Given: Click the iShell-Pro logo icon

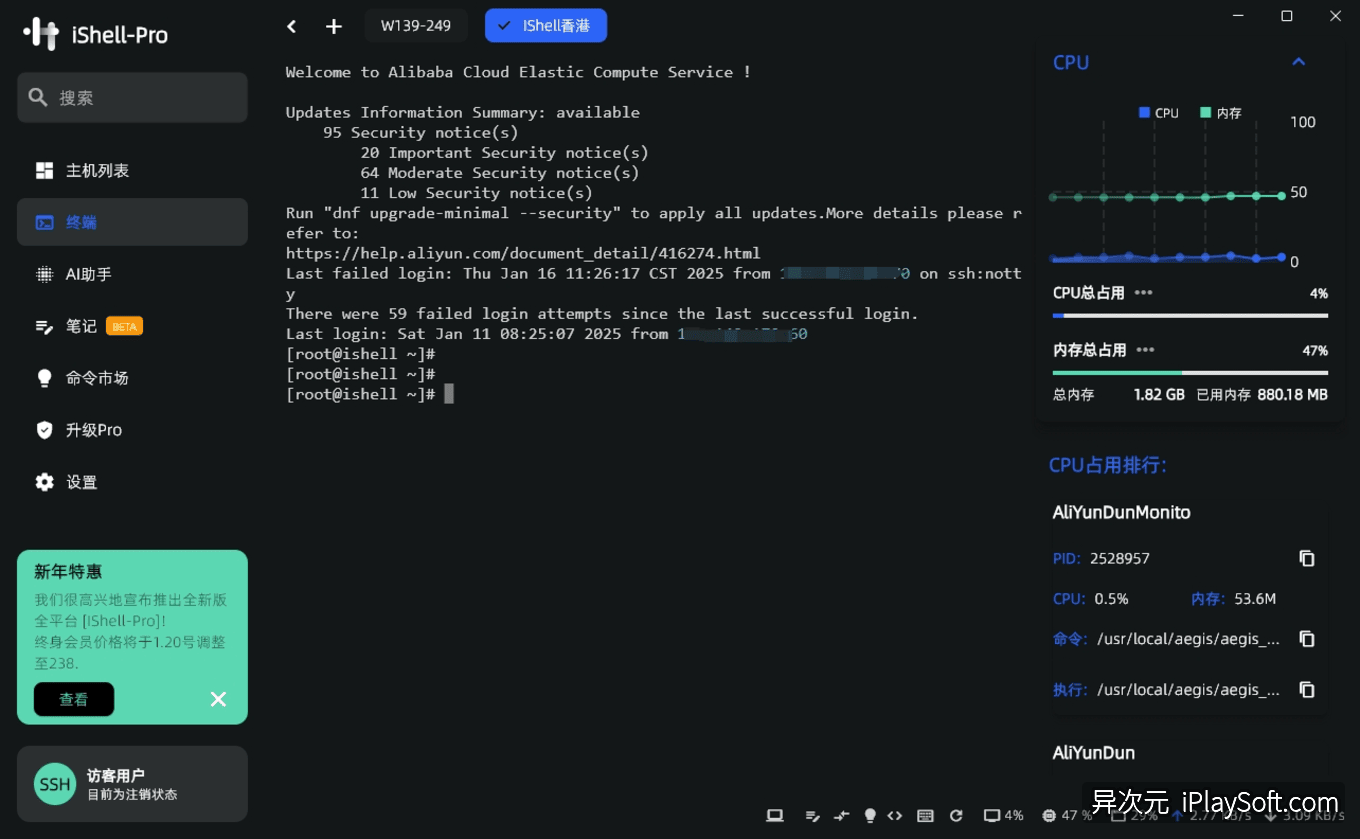Looking at the screenshot, I should 42,33.
